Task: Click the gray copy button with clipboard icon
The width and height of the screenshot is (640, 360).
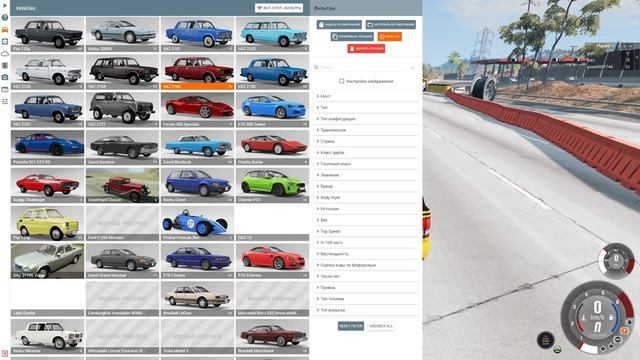Action: [x=352, y=37]
